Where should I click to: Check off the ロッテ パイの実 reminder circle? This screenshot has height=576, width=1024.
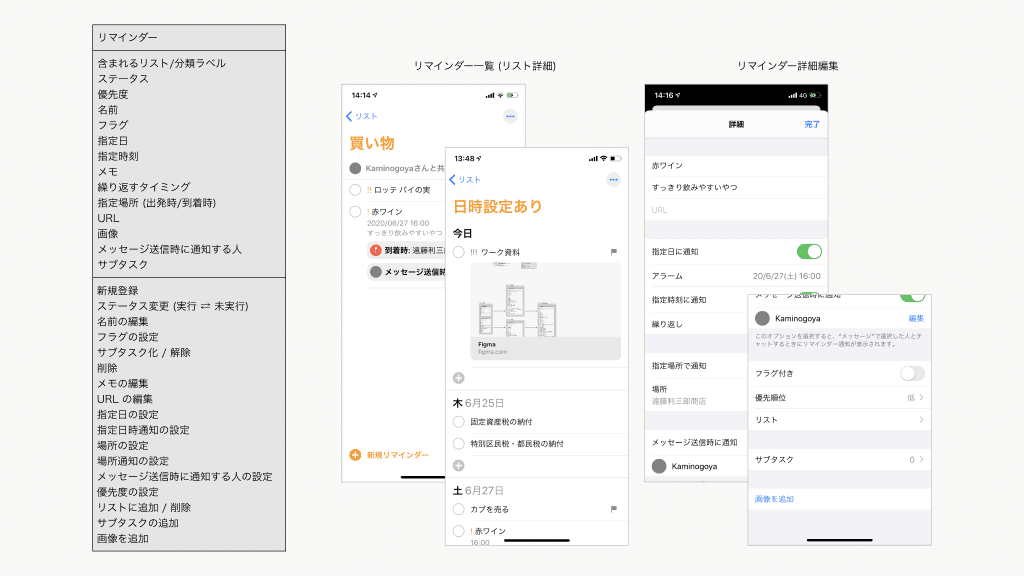coord(355,190)
